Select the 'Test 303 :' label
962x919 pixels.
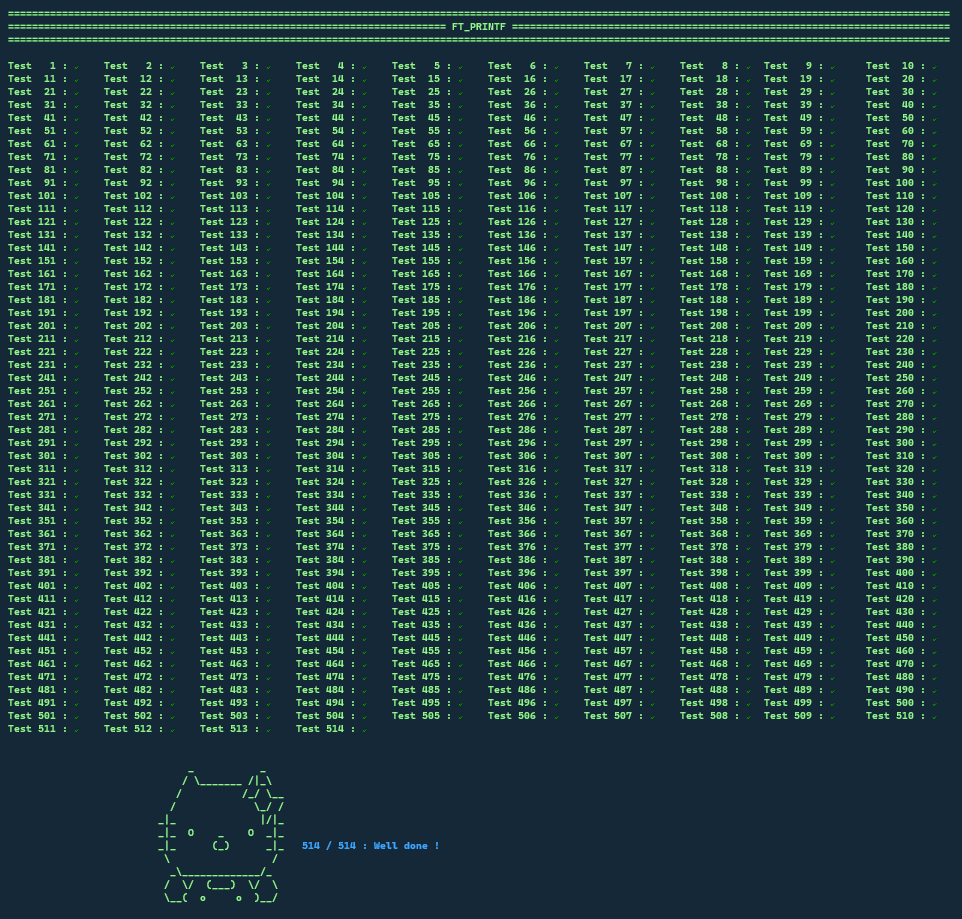click(229, 456)
